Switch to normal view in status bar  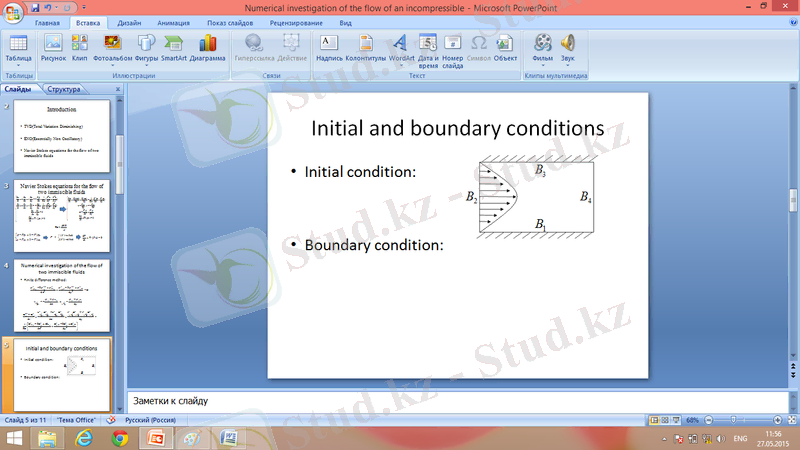[x=653, y=421]
